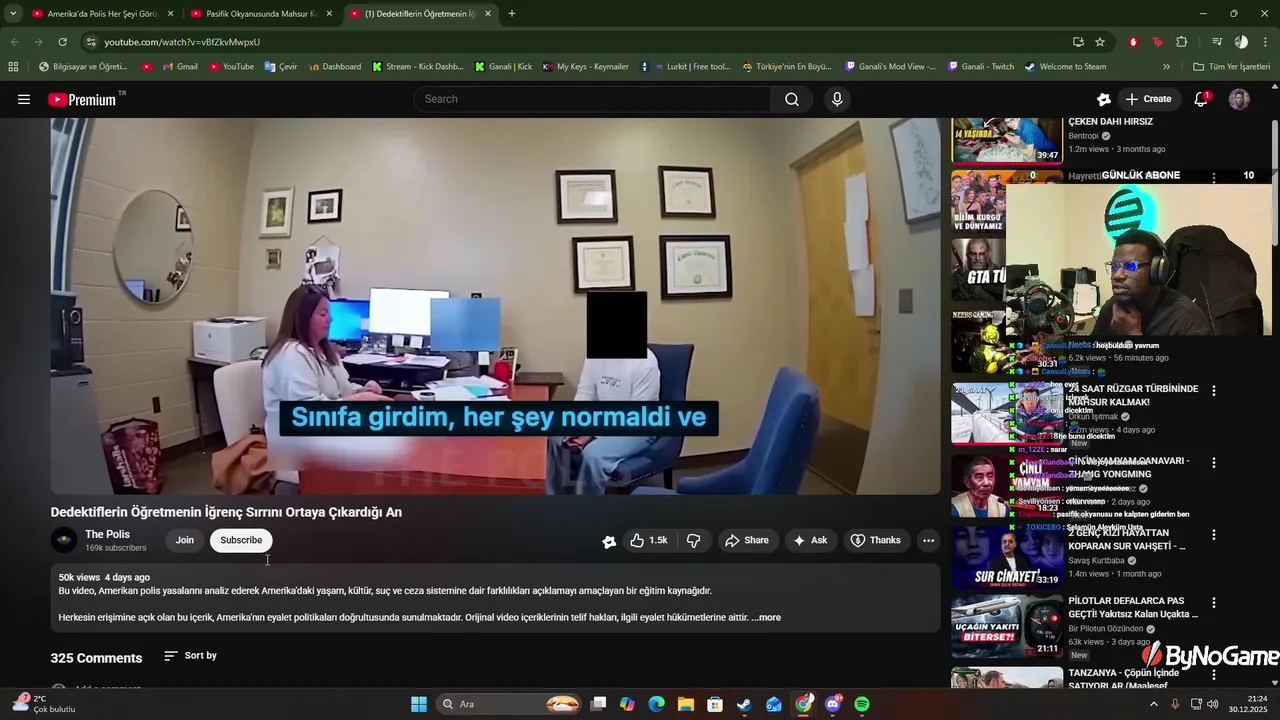Screen dimensions: 1280x720
Task: Click the Join channel membership button
Action: pos(185,540)
